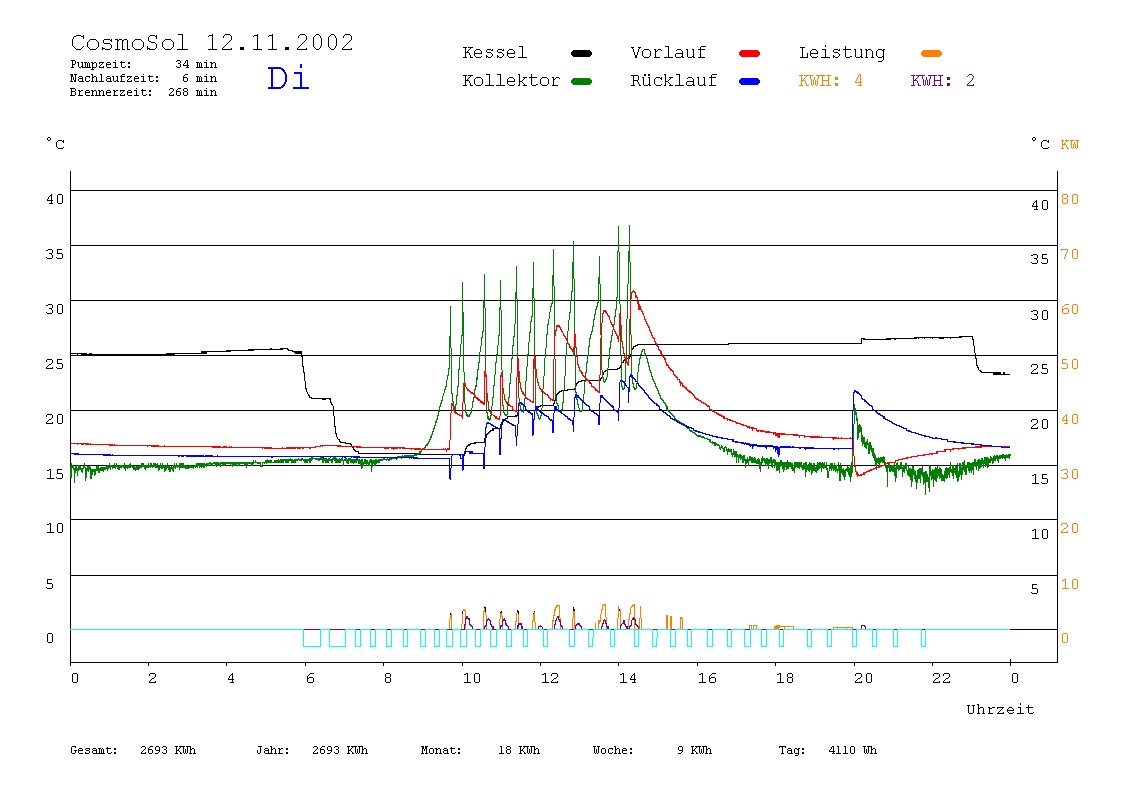The height and width of the screenshot is (812, 1148).
Task: Click the time-axis hour label "4"
Action: 231,678
